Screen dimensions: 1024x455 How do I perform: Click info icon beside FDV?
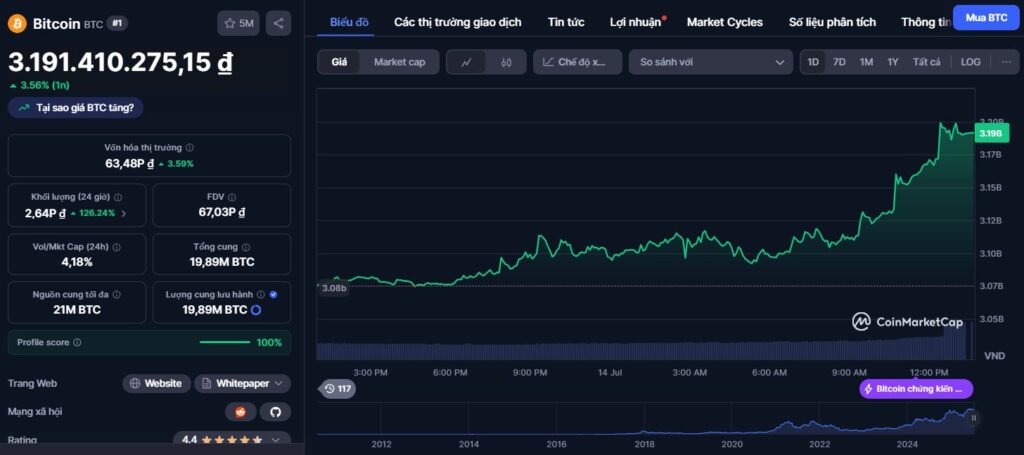232,197
